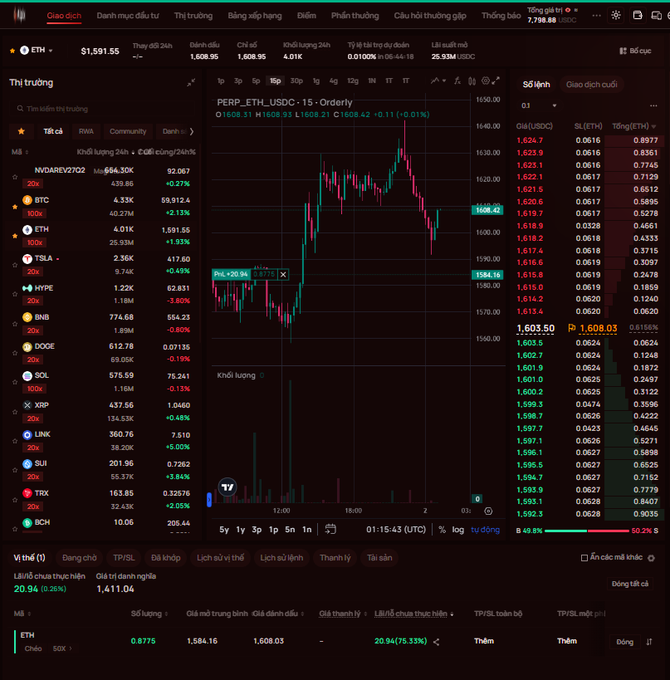This screenshot has height=680, width=670.
Task: Open ETH symbol selector dropdown
Action: click(x=37, y=50)
